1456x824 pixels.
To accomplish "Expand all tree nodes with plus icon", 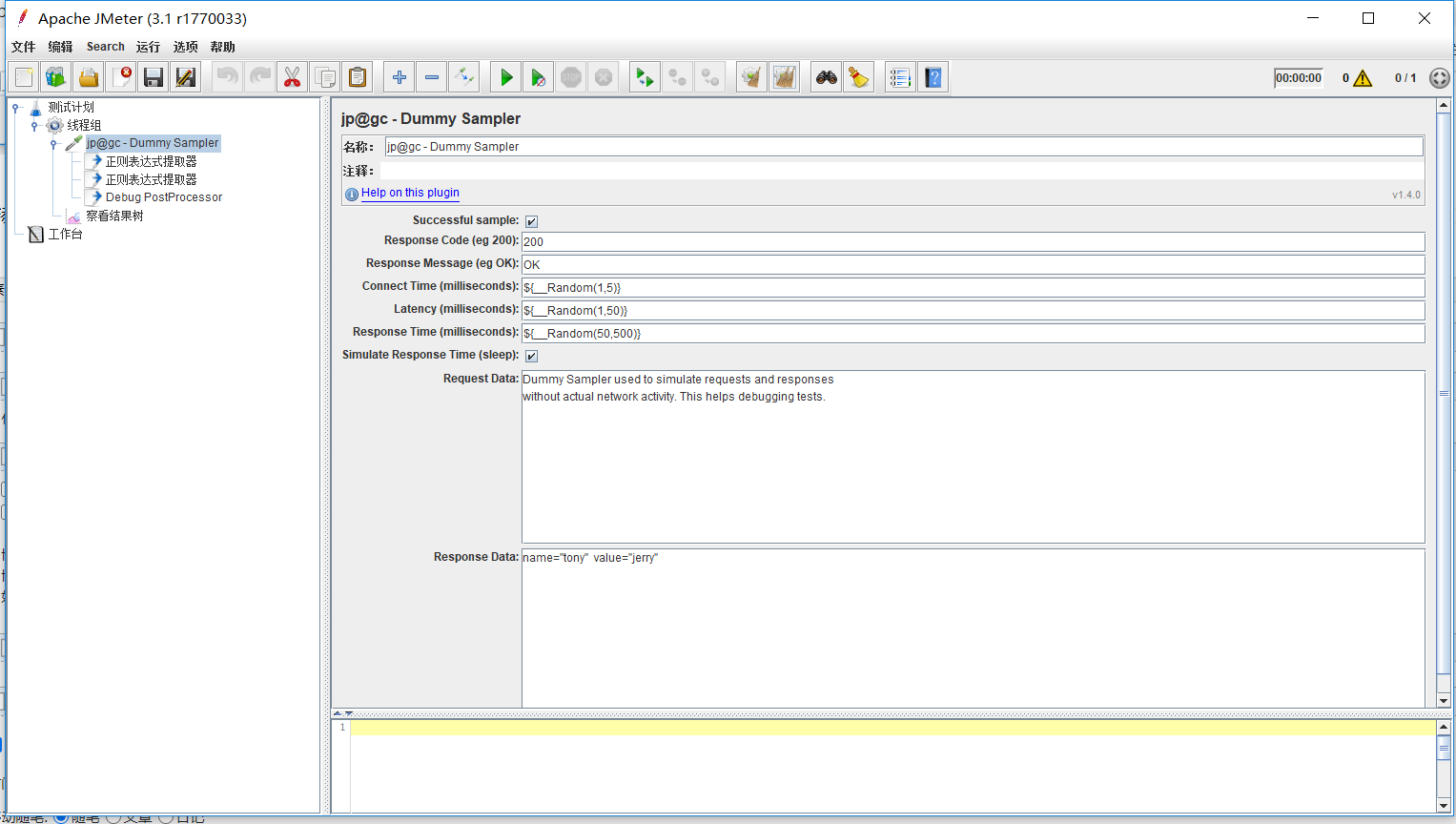I will click(400, 77).
